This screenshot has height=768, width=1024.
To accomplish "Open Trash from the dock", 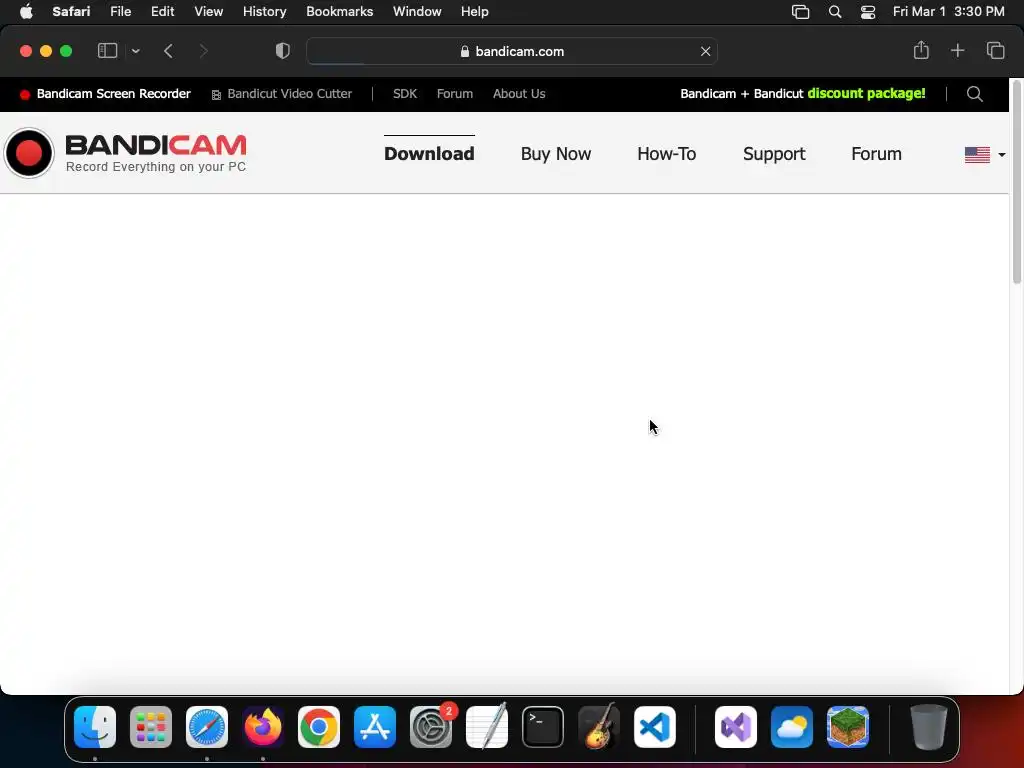I will pos(928,727).
